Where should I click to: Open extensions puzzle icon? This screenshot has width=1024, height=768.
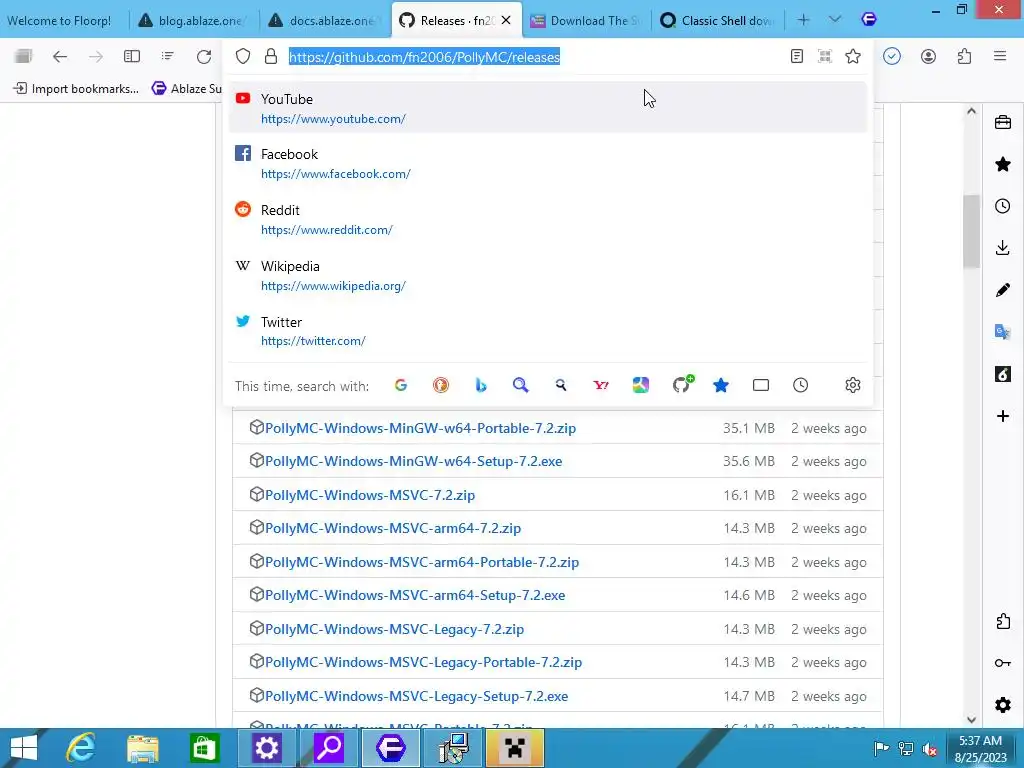click(965, 57)
